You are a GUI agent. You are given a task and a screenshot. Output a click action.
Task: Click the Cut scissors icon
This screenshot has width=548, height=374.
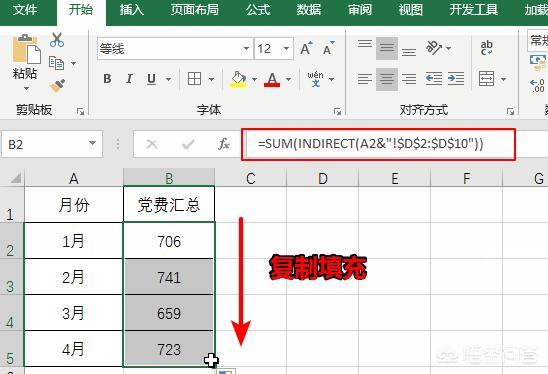tap(57, 40)
